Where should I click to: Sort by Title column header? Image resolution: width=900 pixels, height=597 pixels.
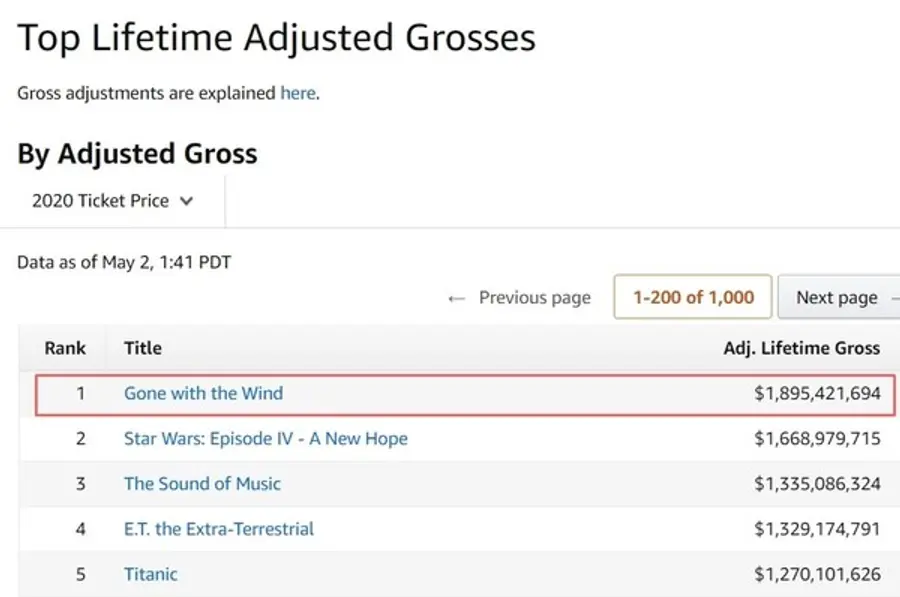pyautogui.click(x=143, y=348)
